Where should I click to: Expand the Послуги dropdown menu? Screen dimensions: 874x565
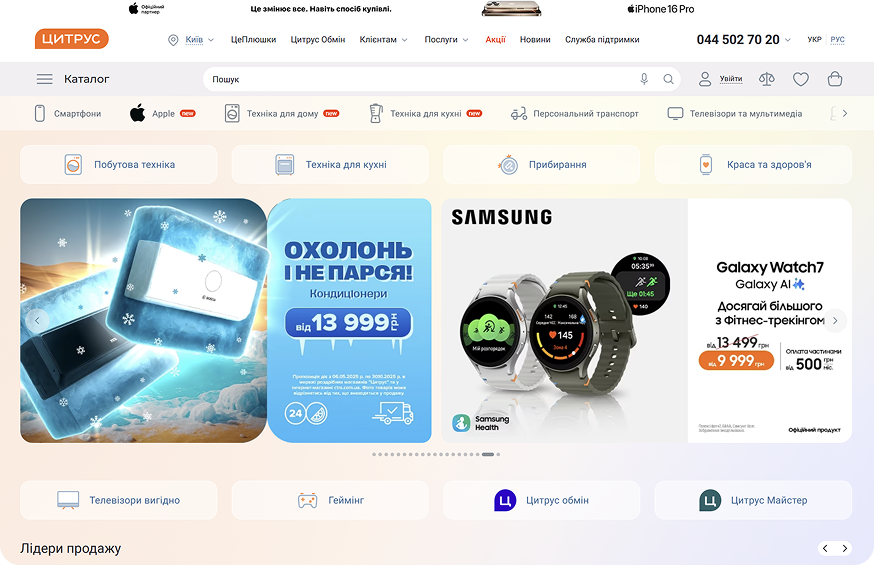446,40
